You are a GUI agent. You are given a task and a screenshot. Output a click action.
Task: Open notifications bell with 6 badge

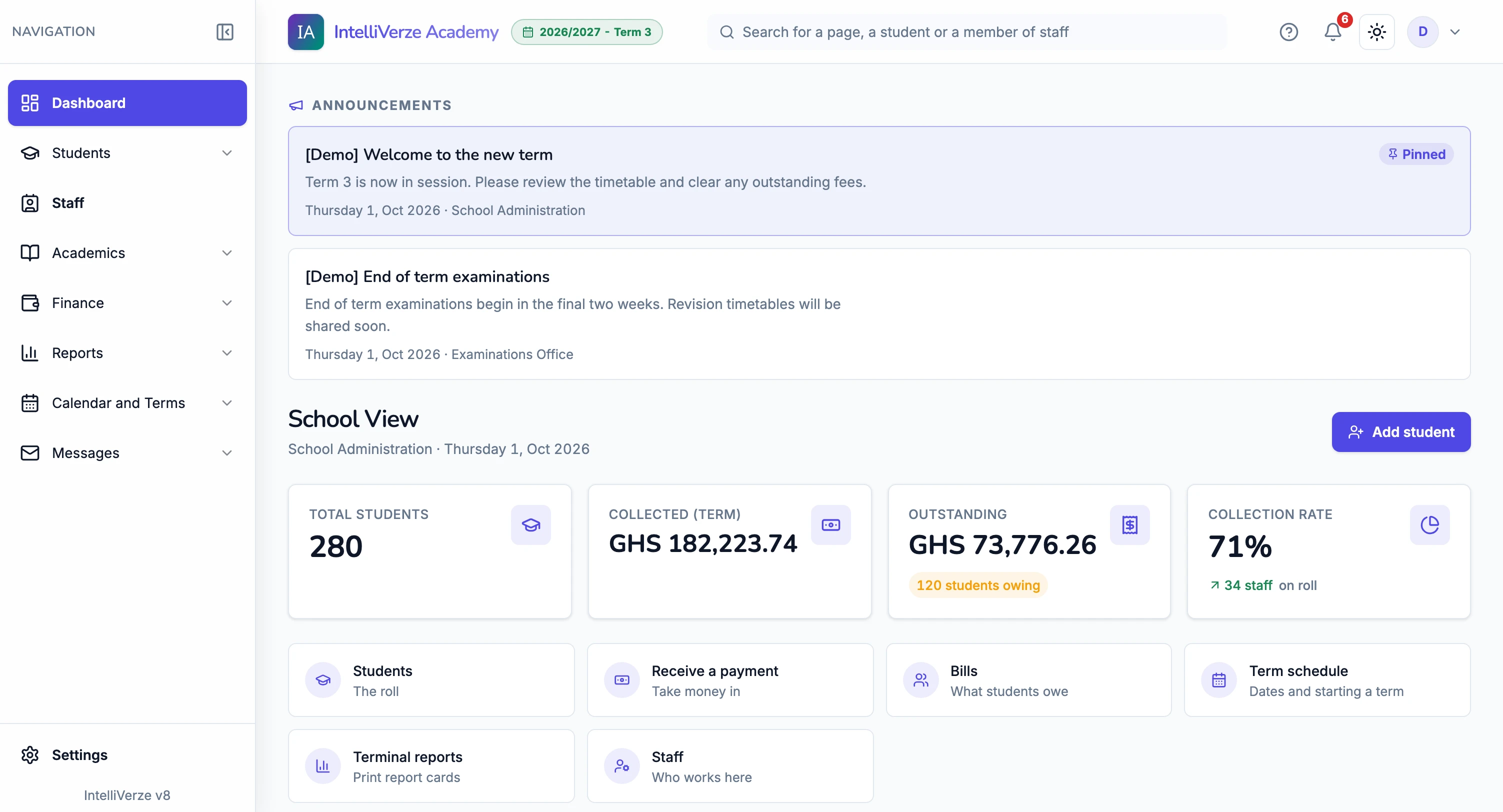(x=1333, y=31)
